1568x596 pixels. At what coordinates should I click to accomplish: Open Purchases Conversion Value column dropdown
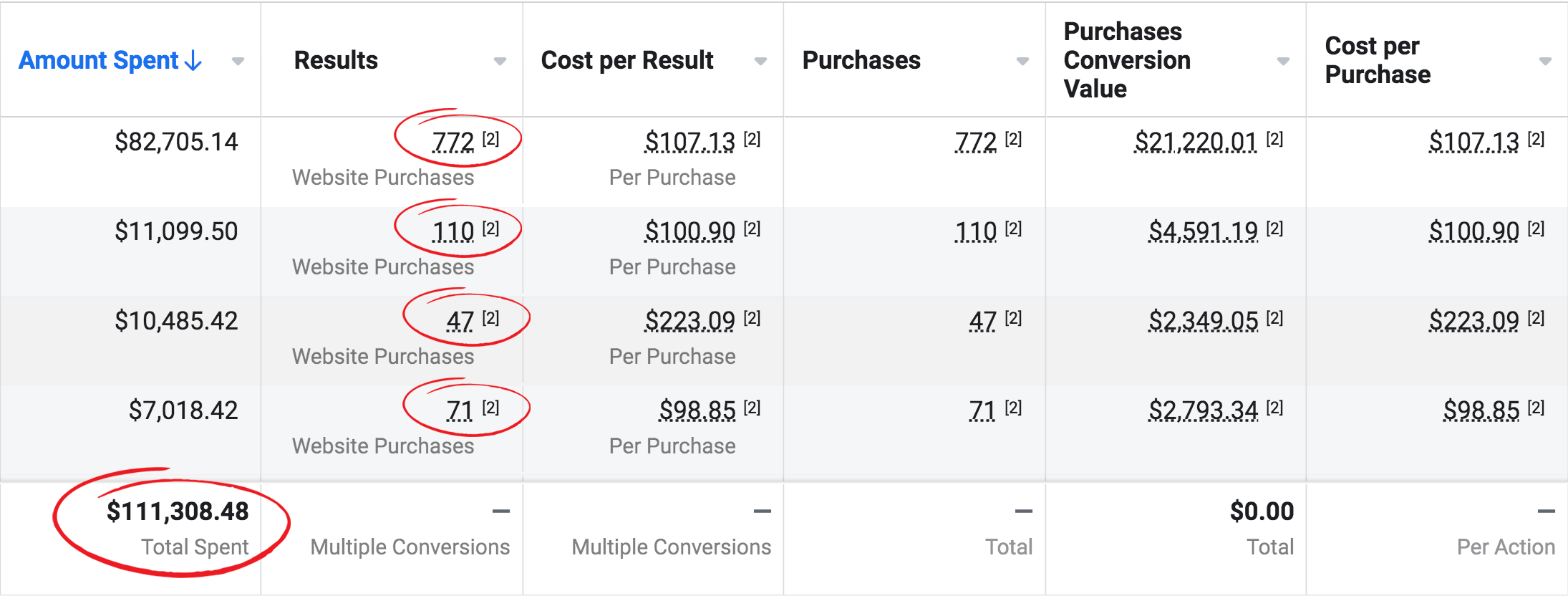pyautogui.click(x=1283, y=62)
